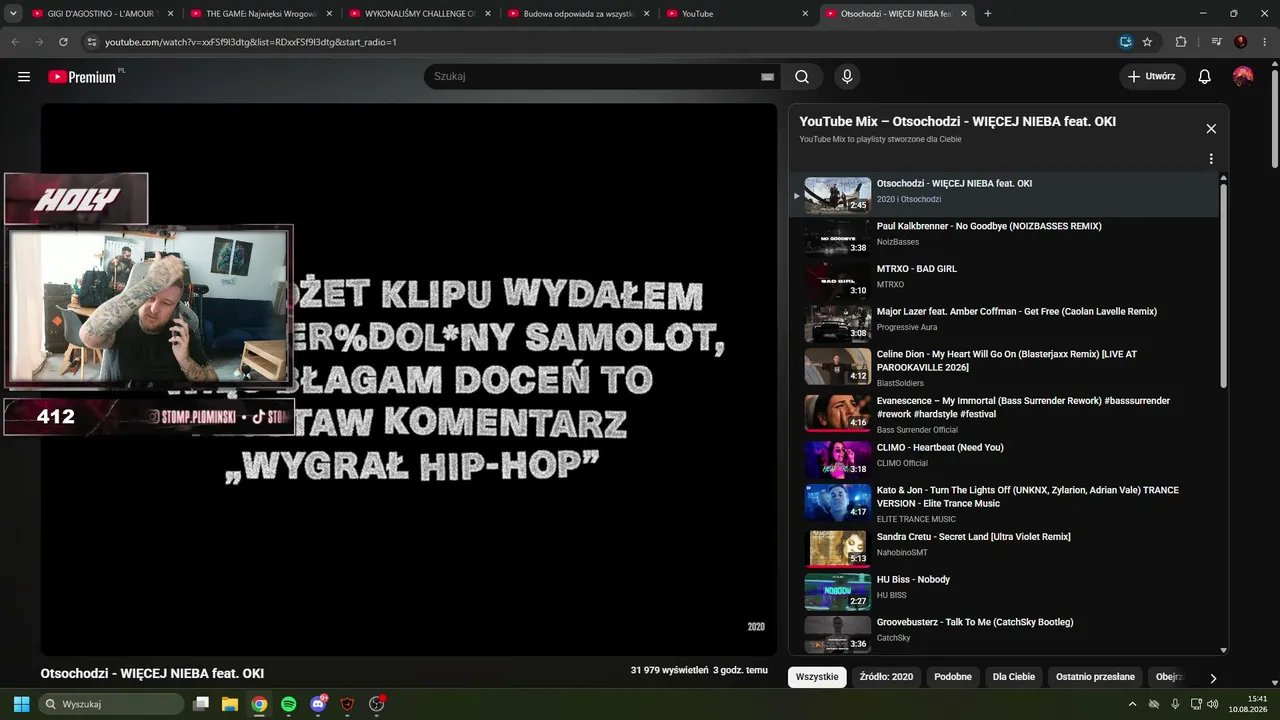This screenshot has width=1280, height=720.
Task: Click the video player area
Action: pyautogui.click(x=408, y=380)
